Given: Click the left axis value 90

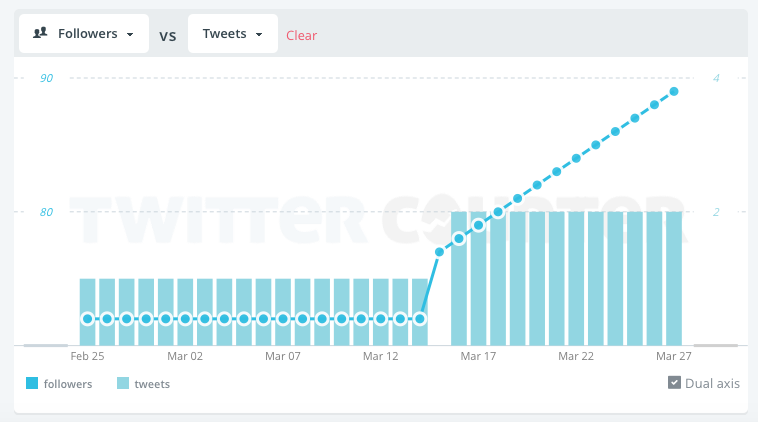Looking at the screenshot, I should point(47,78).
